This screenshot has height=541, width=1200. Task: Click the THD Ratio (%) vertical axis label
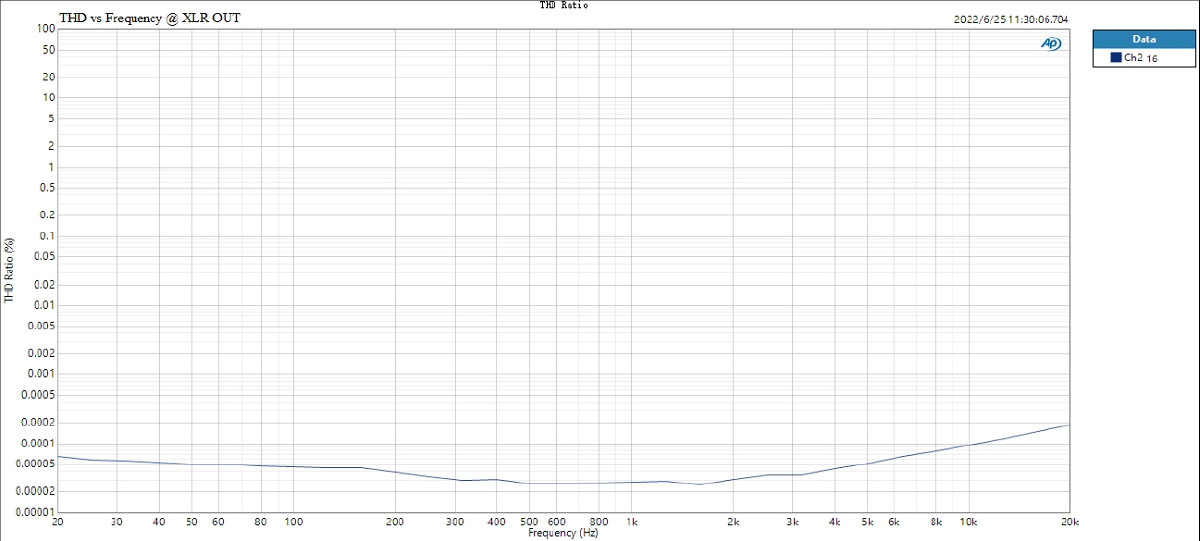click(x=9, y=270)
